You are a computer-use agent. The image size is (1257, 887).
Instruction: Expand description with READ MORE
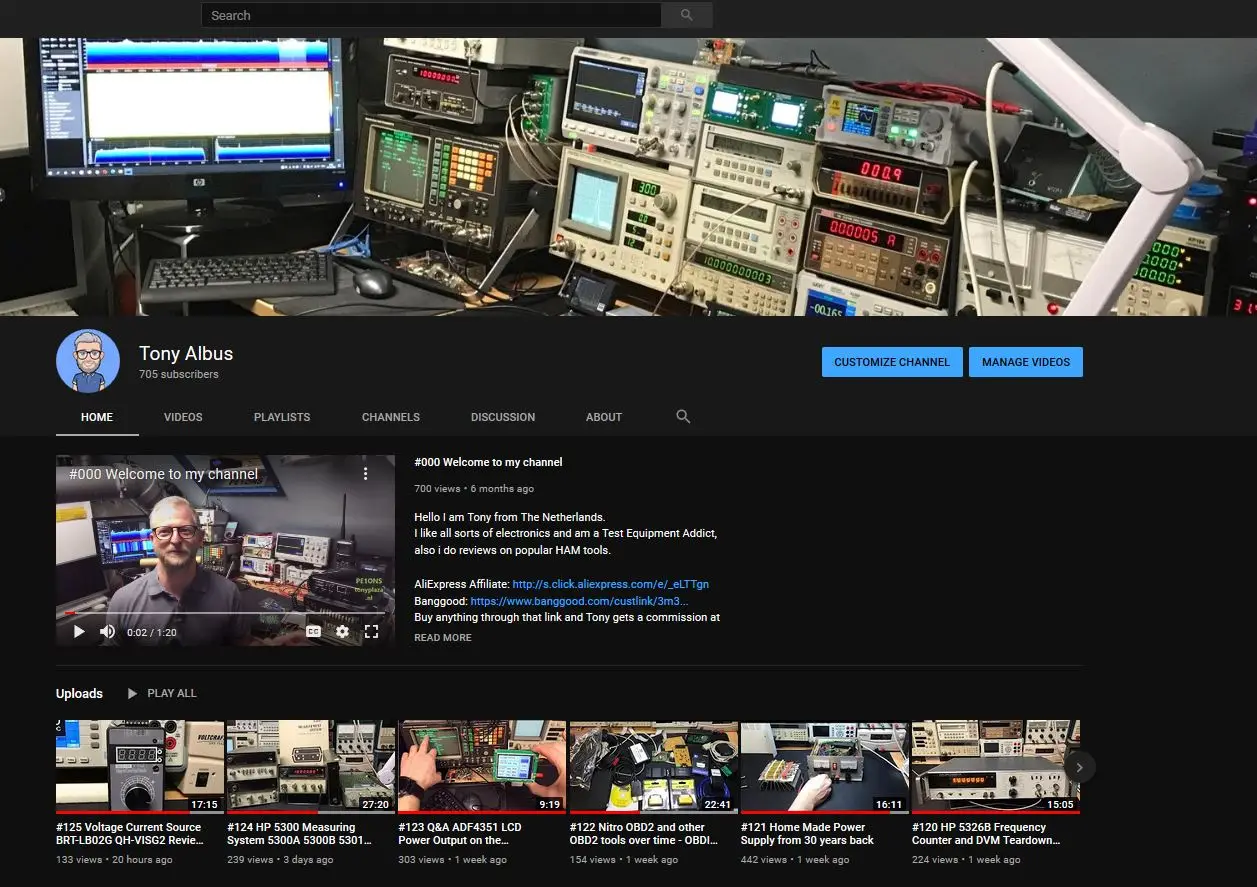pos(443,638)
